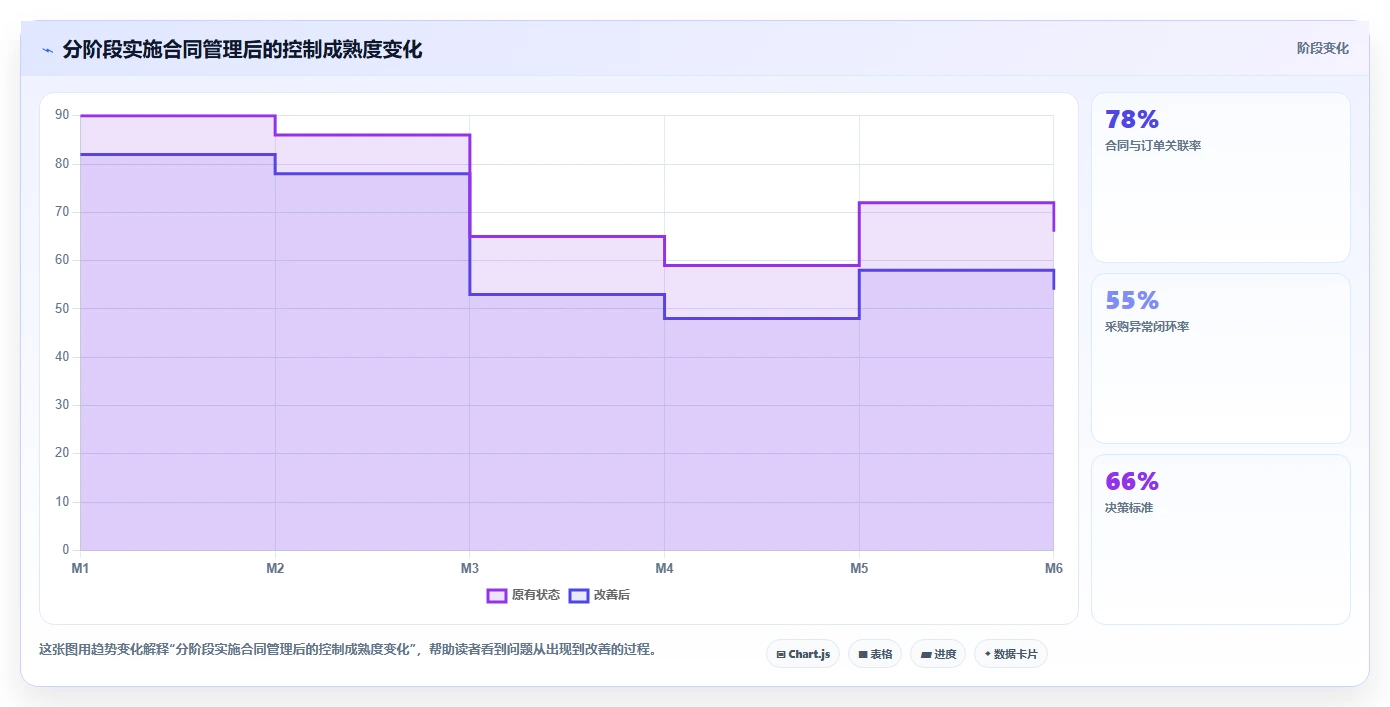Click the M2 axis label

(275, 568)
